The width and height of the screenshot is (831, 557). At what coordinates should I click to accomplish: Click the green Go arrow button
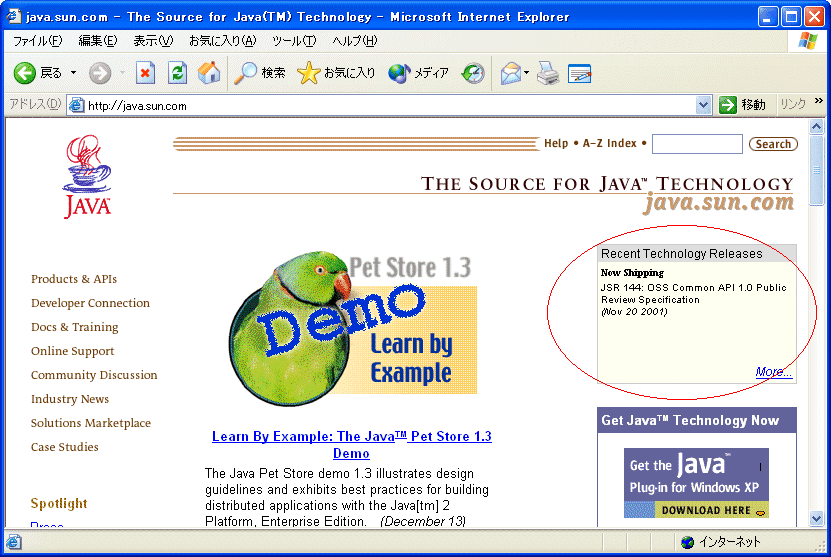click(728, 105)
